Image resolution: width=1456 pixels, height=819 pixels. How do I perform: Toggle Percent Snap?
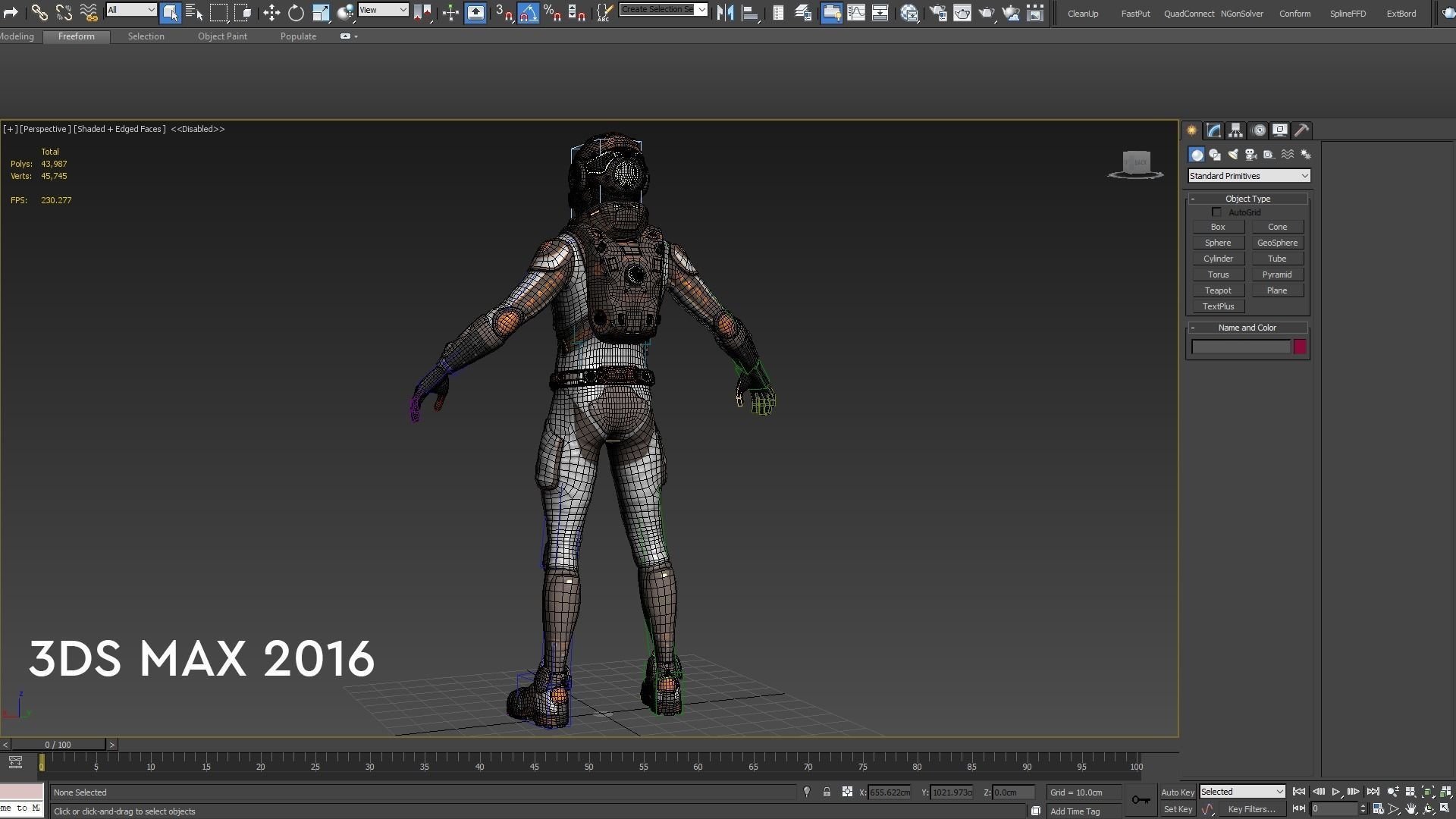tap(553, 13)
